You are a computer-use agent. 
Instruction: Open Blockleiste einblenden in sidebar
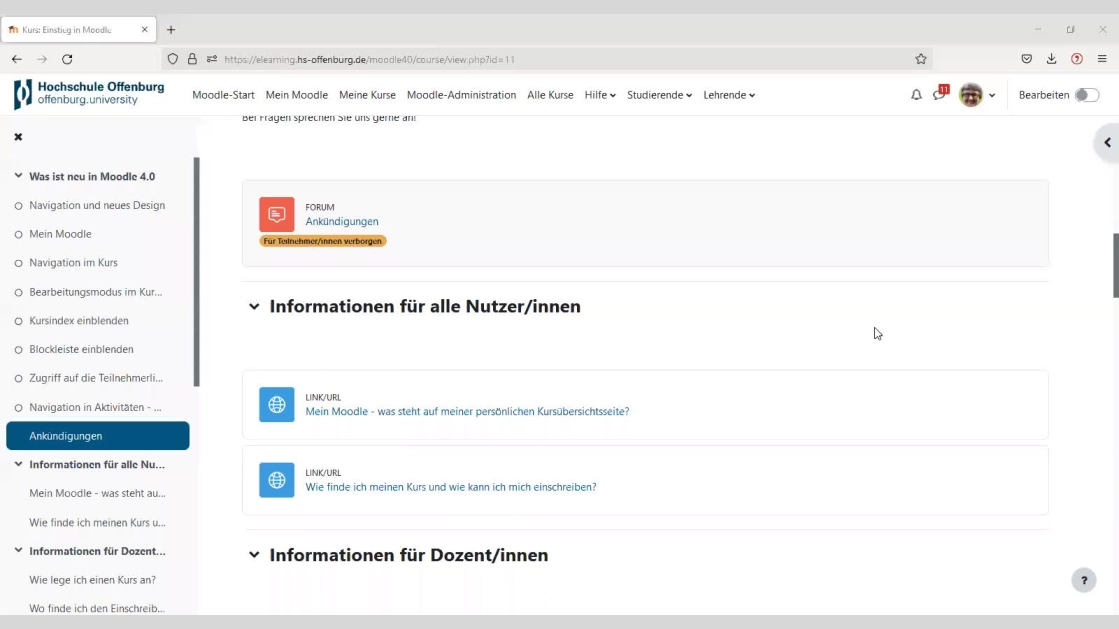click(x=81, y=349)
